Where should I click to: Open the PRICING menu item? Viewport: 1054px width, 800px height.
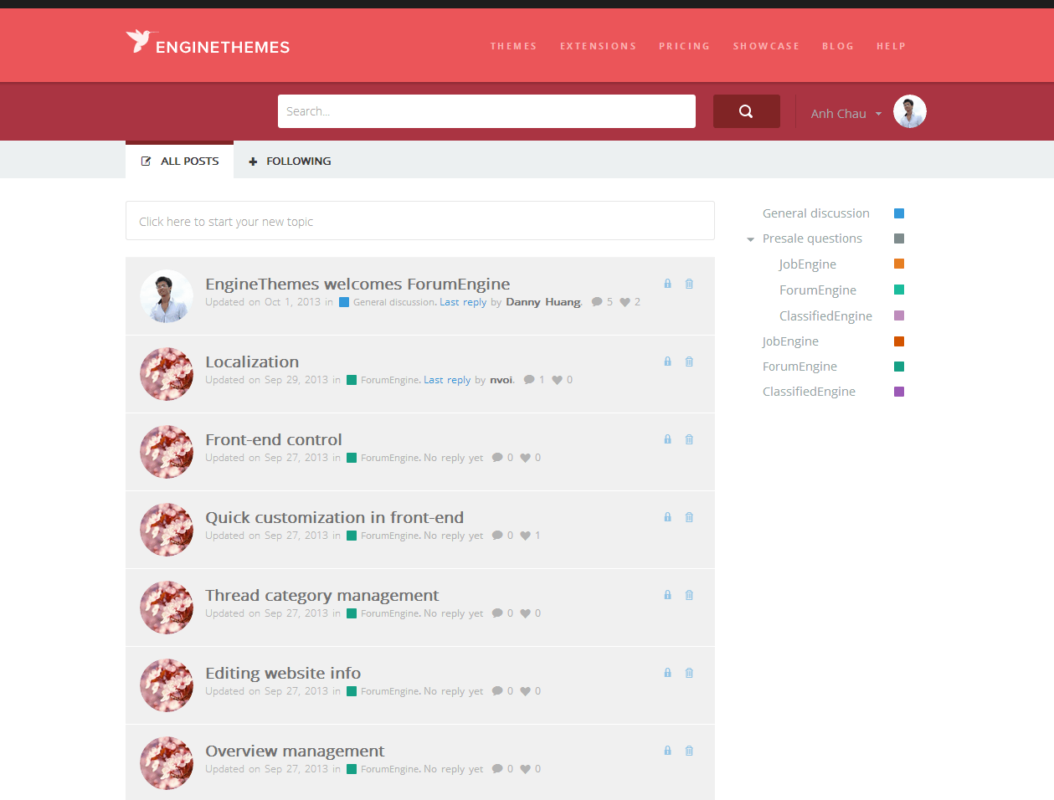(684, 45)
